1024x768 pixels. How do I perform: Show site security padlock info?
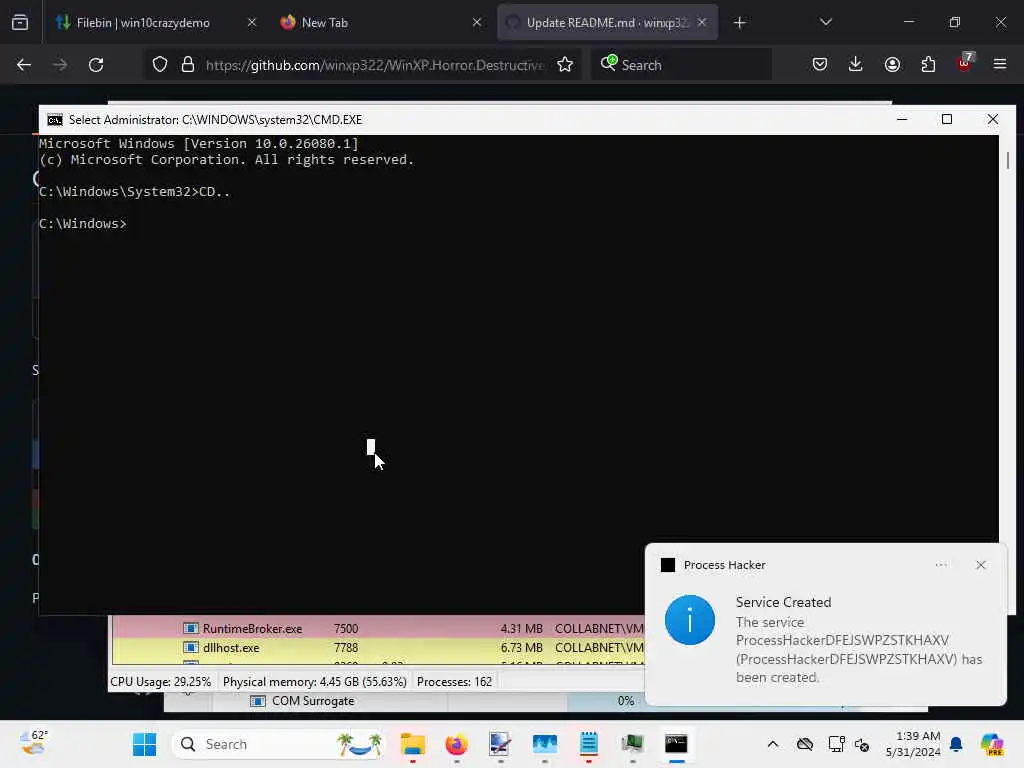click(188, 65)
